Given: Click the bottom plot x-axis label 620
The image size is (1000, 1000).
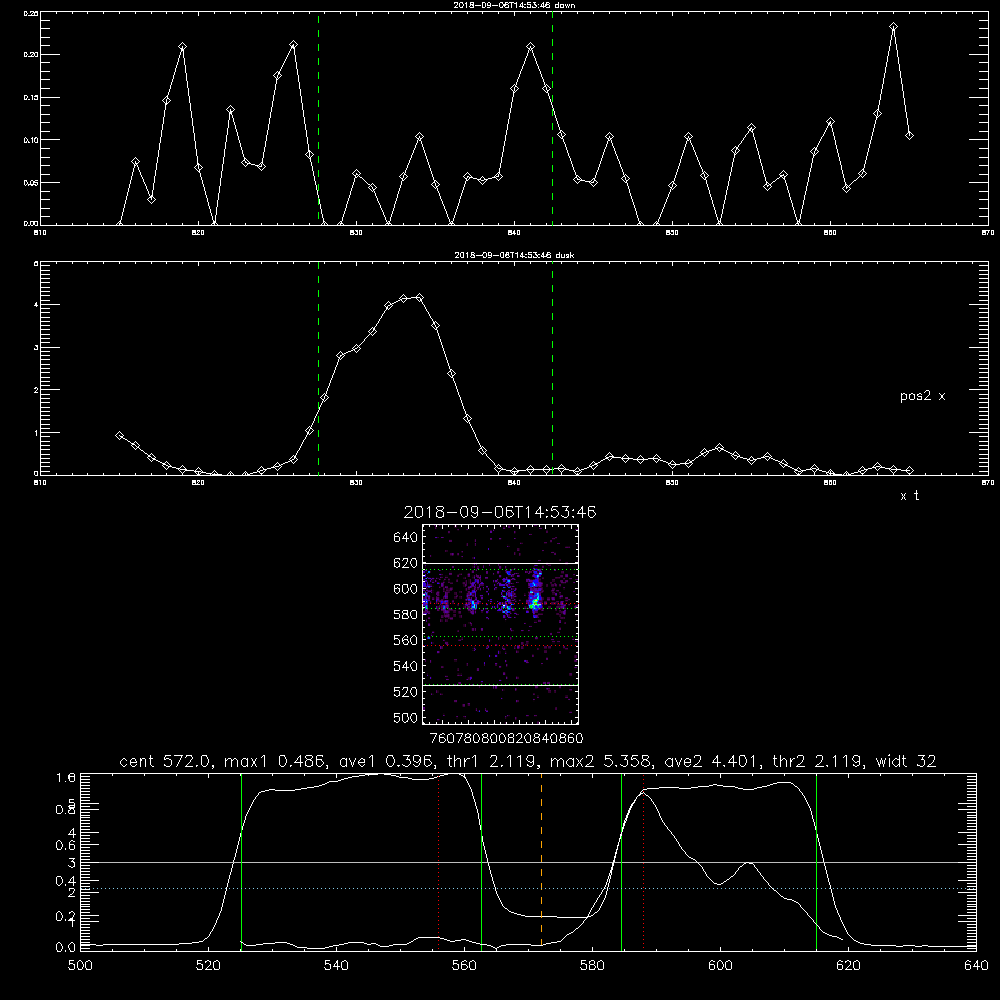Looking at the screenshot, I should (848, 966).
